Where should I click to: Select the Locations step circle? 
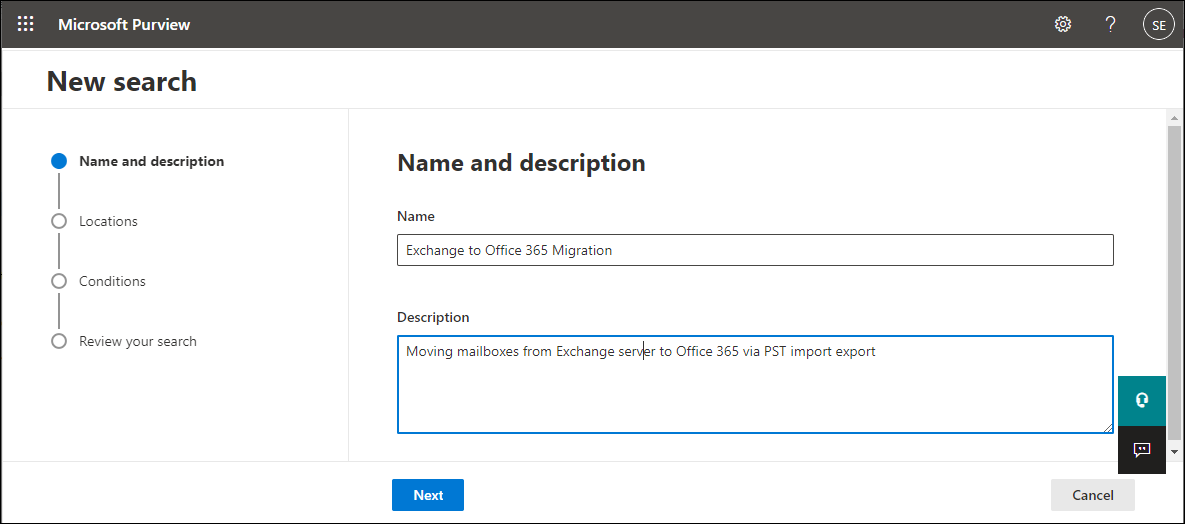(x=59, y=221)
